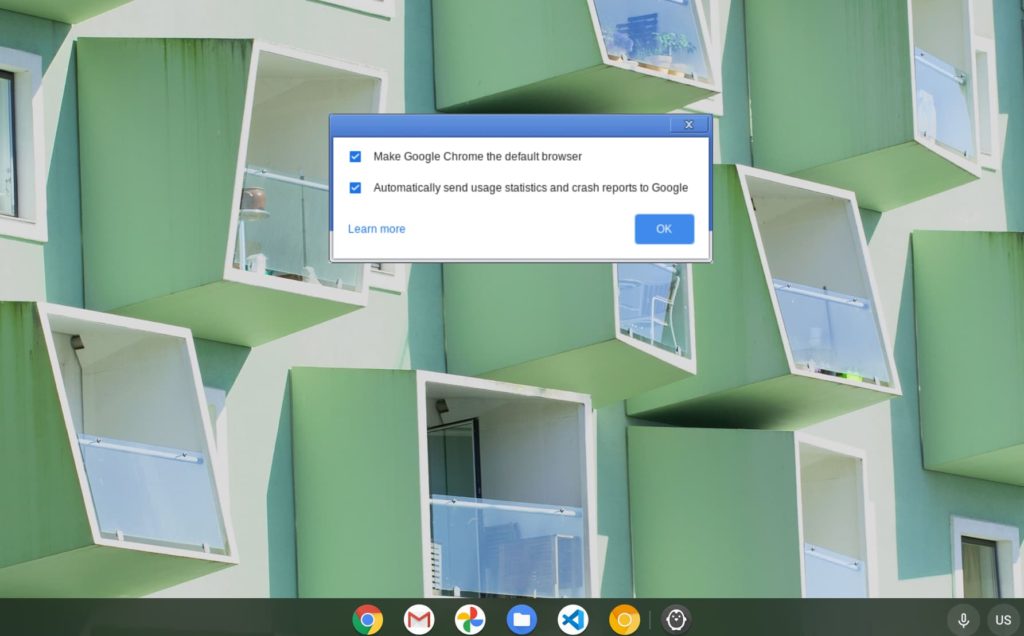Open the Google Photos pinwheel icon
1024x636 pixels.
(x=470, y=619)
